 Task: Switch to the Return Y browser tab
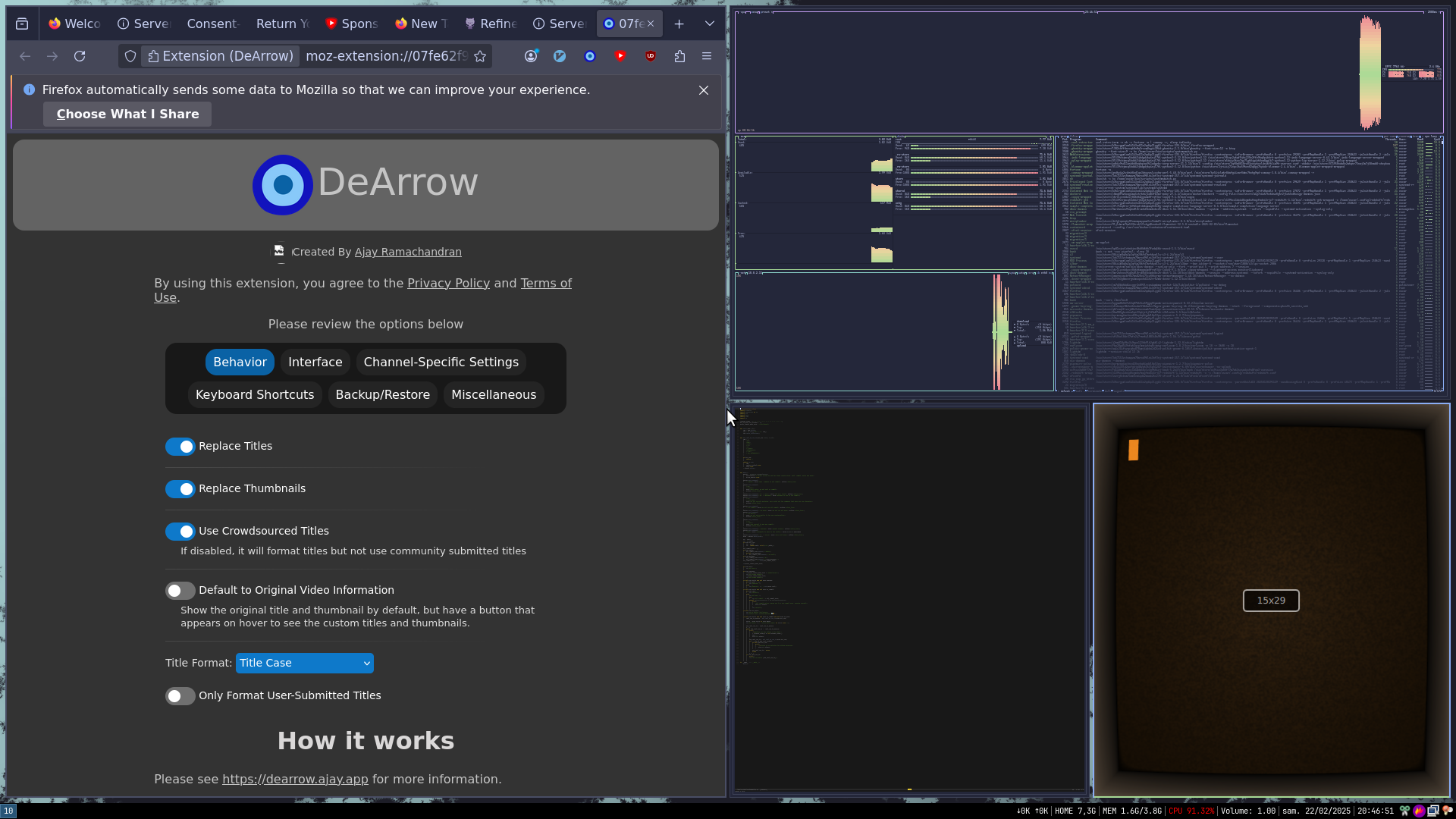[x=282, y=24]
